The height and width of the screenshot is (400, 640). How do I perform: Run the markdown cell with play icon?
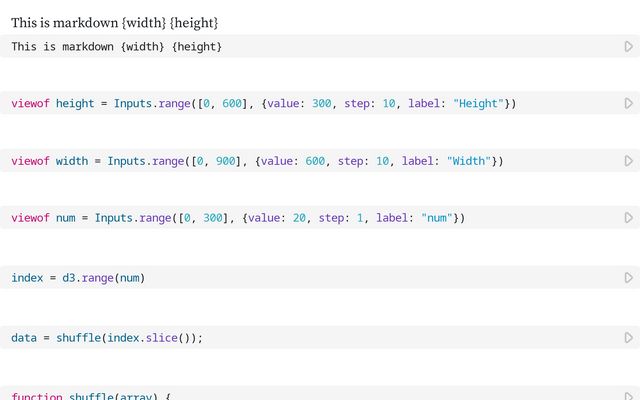[x=629, y=47]
